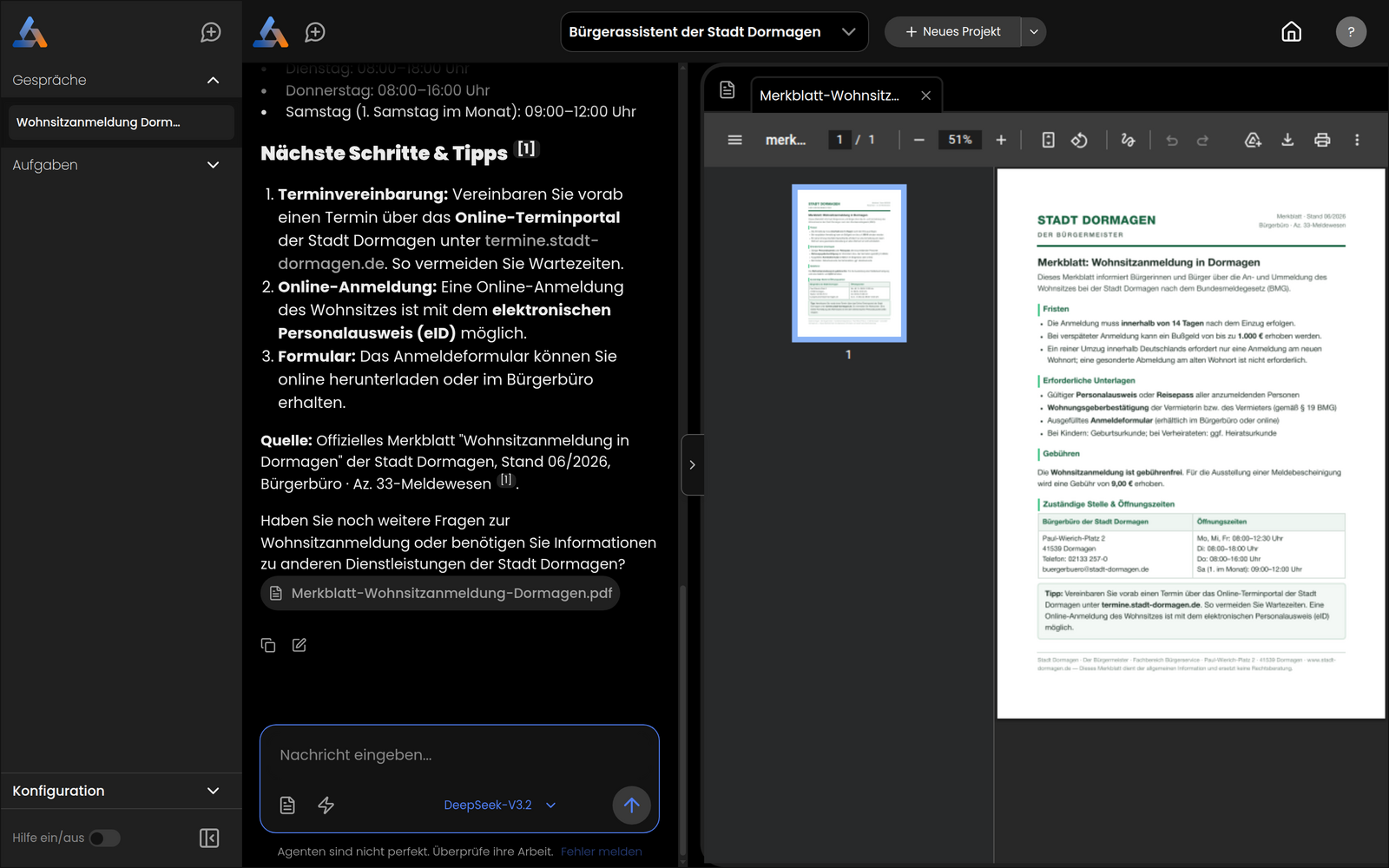Screen dimensions: 1389x868
Task: Open citation [1] after Az. 33-Meldewesen
Action: 506,480
